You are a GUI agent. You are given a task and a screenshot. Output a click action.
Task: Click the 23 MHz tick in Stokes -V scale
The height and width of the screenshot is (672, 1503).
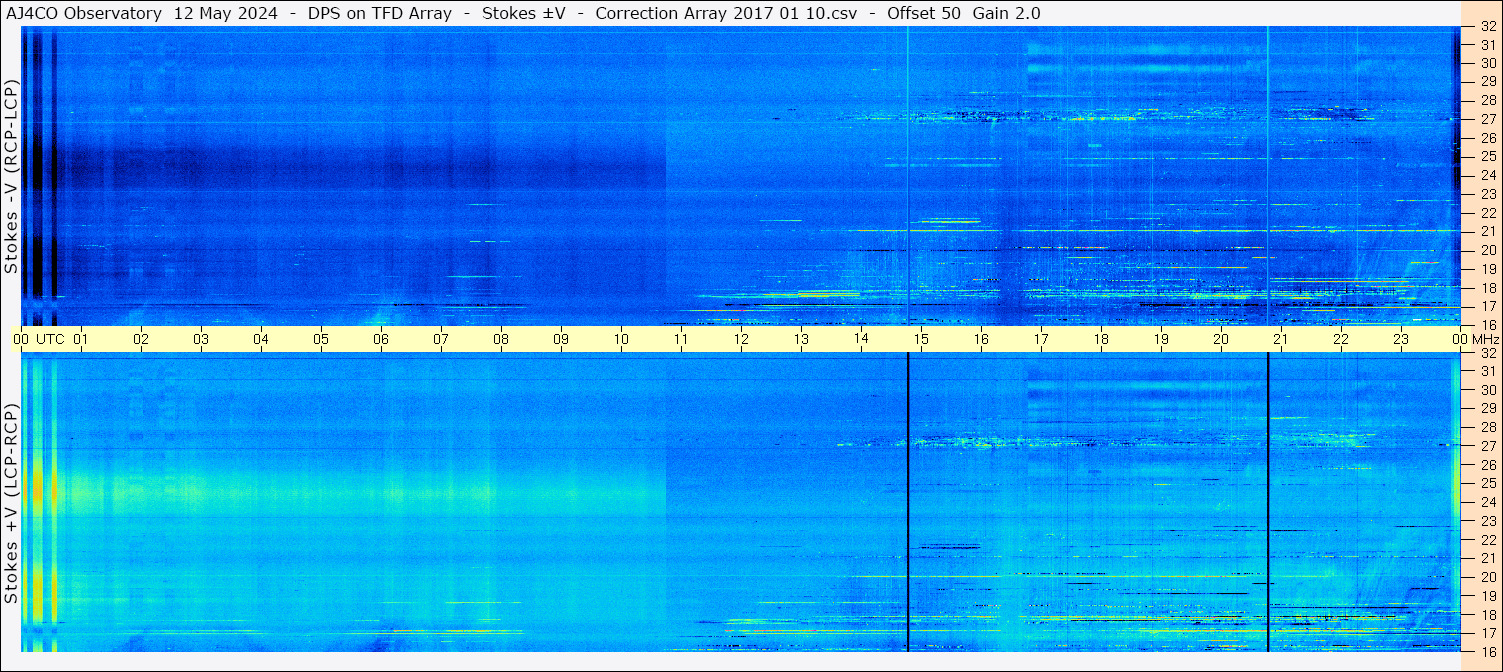pyautogui.click(x=1488, y=194)
